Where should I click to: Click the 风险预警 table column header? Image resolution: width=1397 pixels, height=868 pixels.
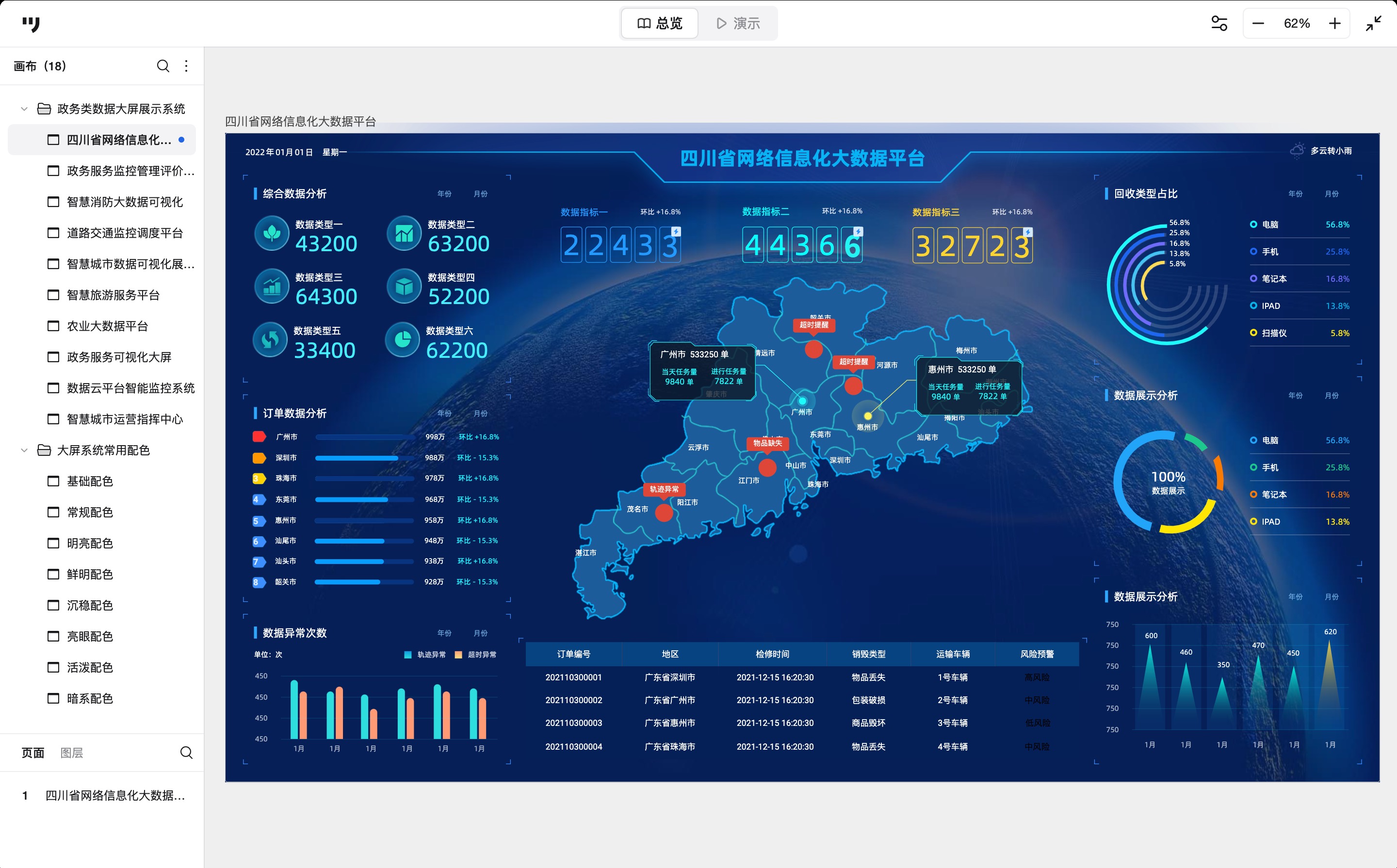(x=1037, y=654)
